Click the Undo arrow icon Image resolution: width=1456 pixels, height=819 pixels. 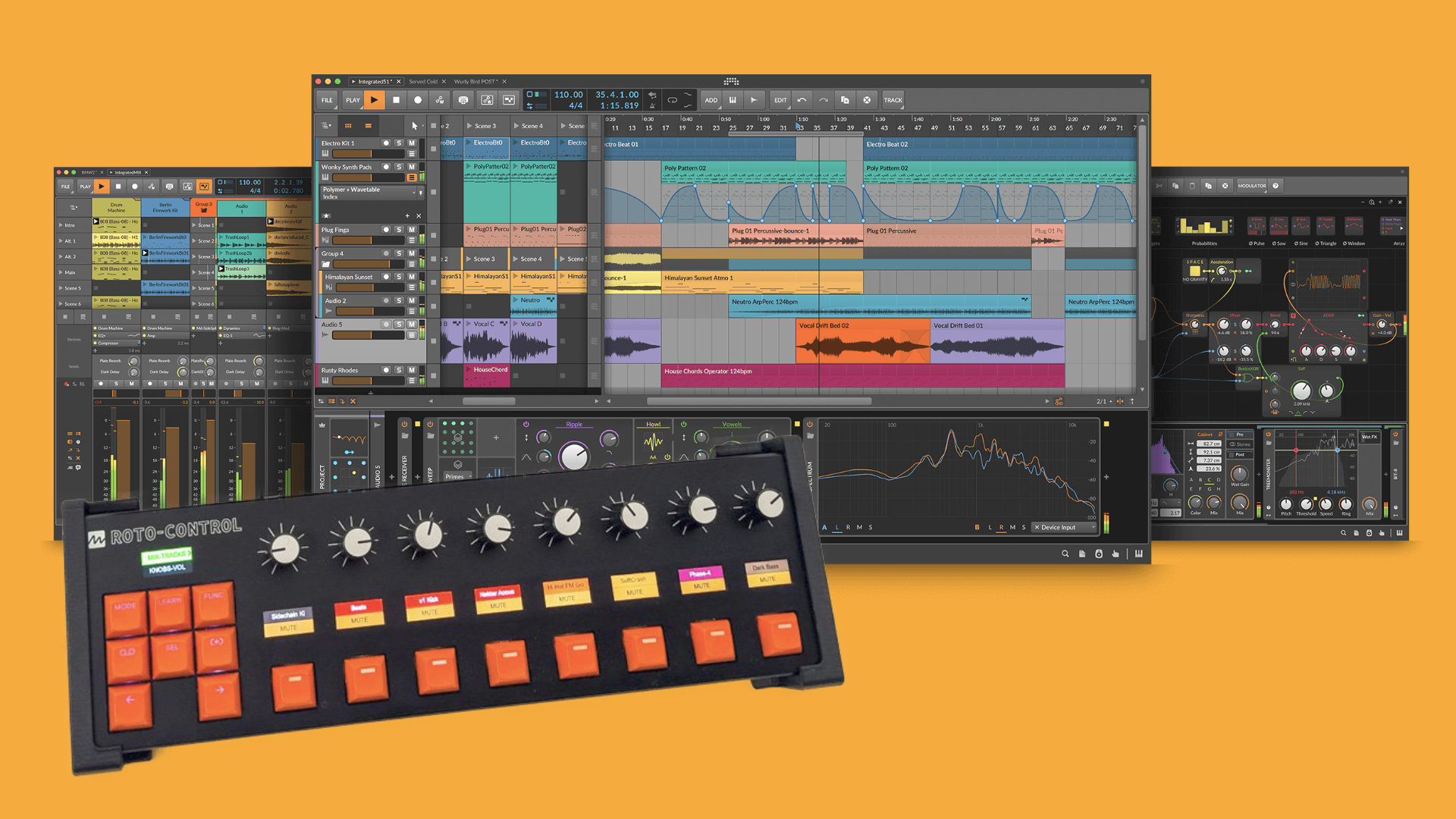point(802,100)
